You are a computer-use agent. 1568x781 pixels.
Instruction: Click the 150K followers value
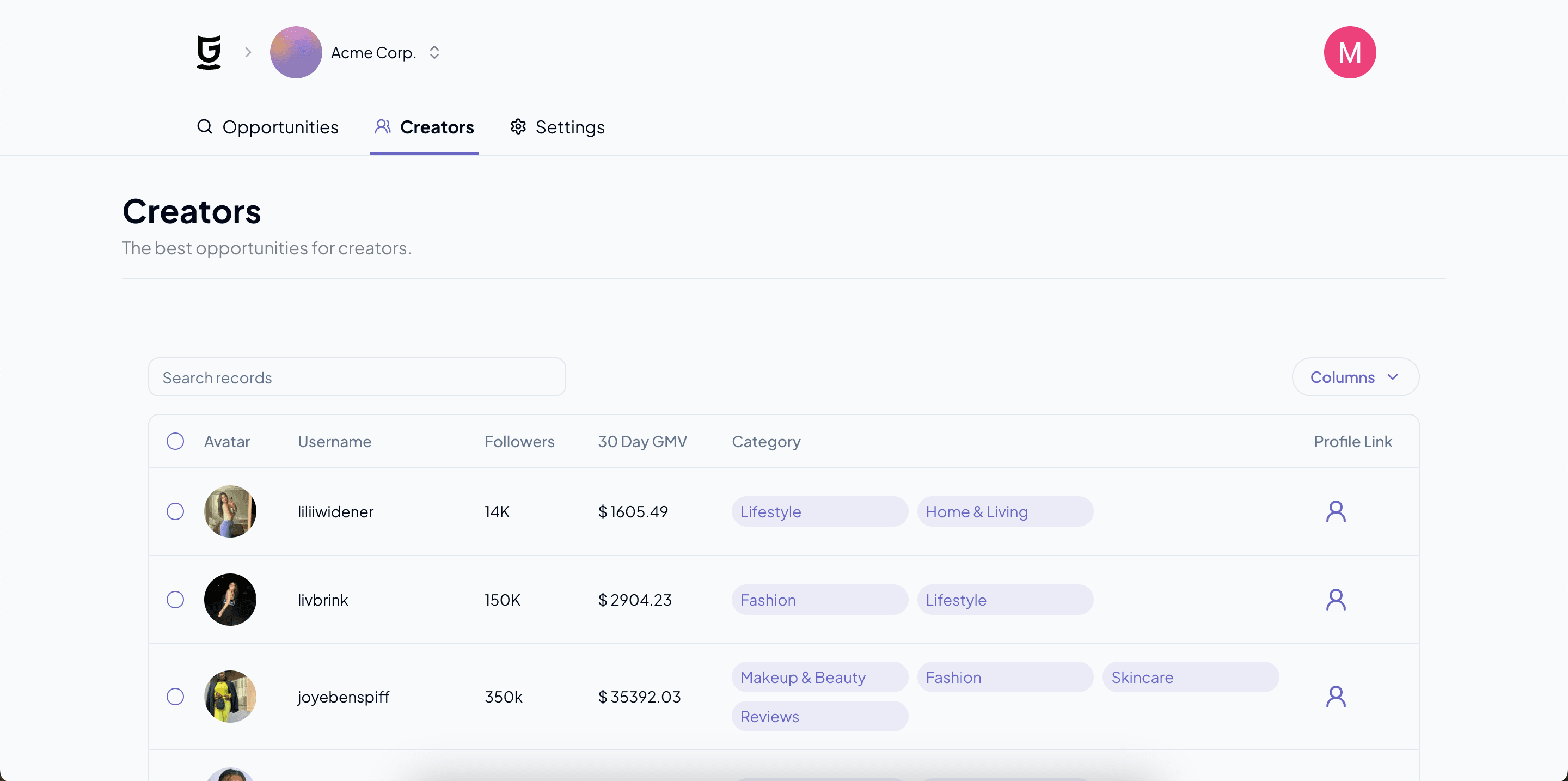[x=502, y=600]
